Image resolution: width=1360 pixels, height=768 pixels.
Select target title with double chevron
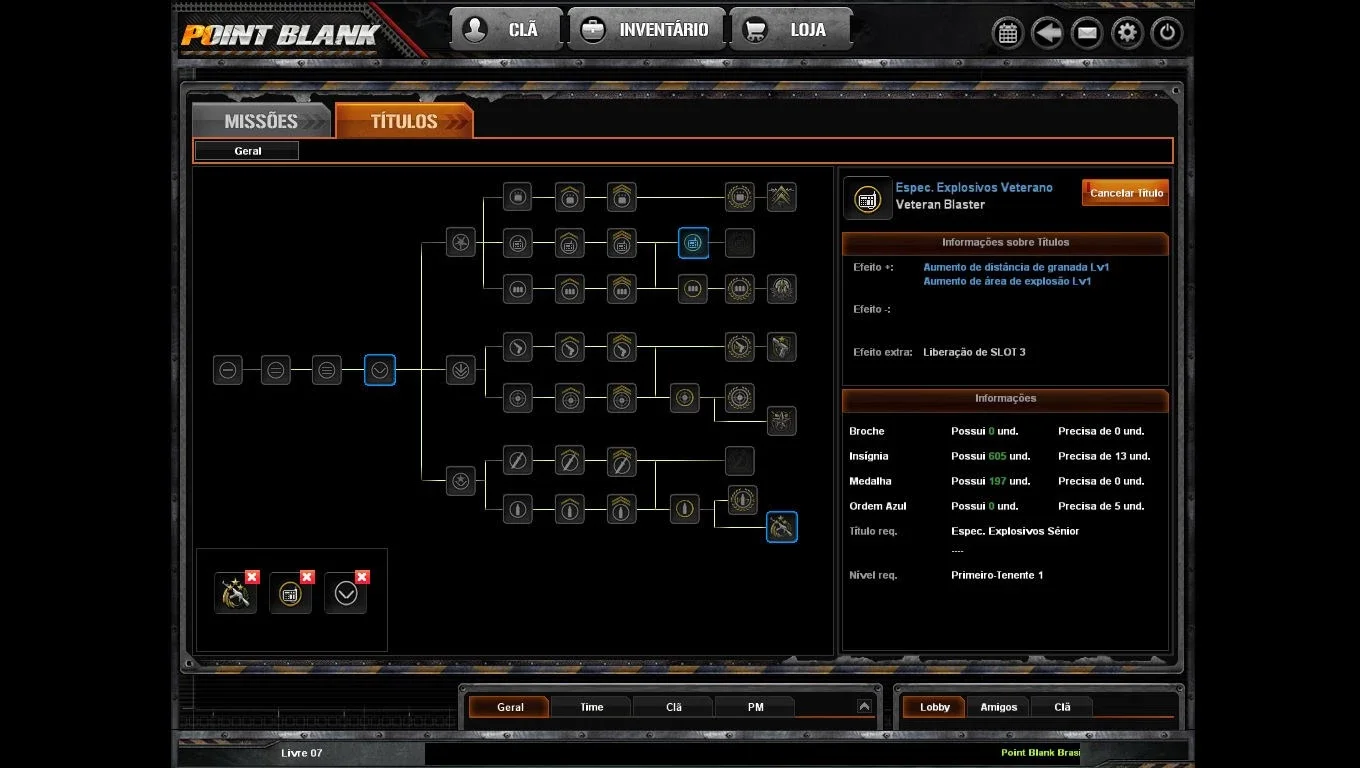[x=621, y=398]
